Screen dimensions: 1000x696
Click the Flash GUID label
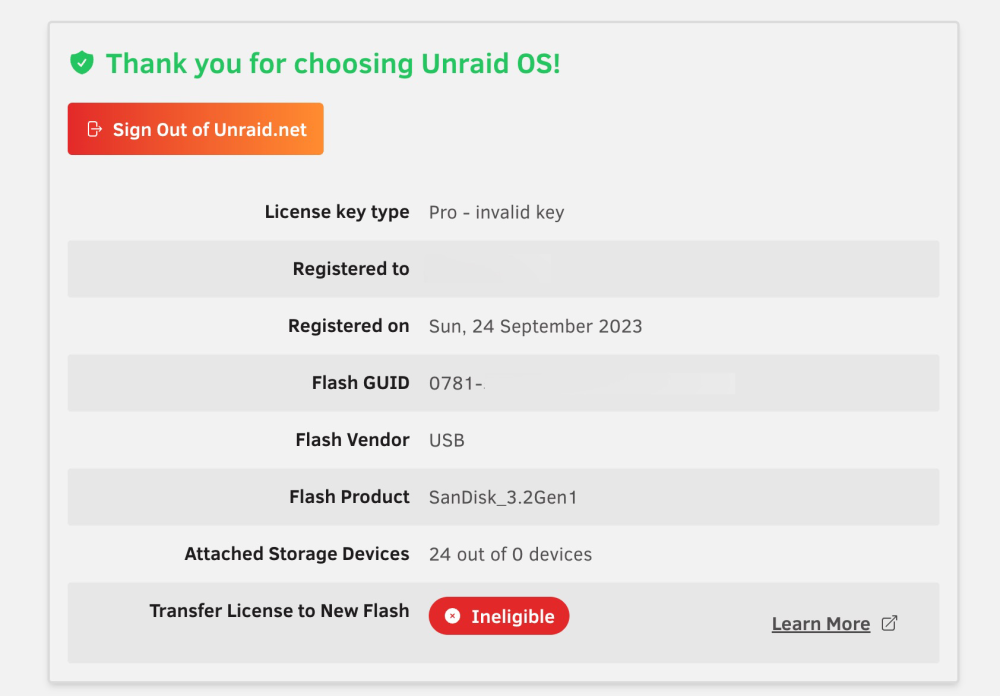[360, 383]
